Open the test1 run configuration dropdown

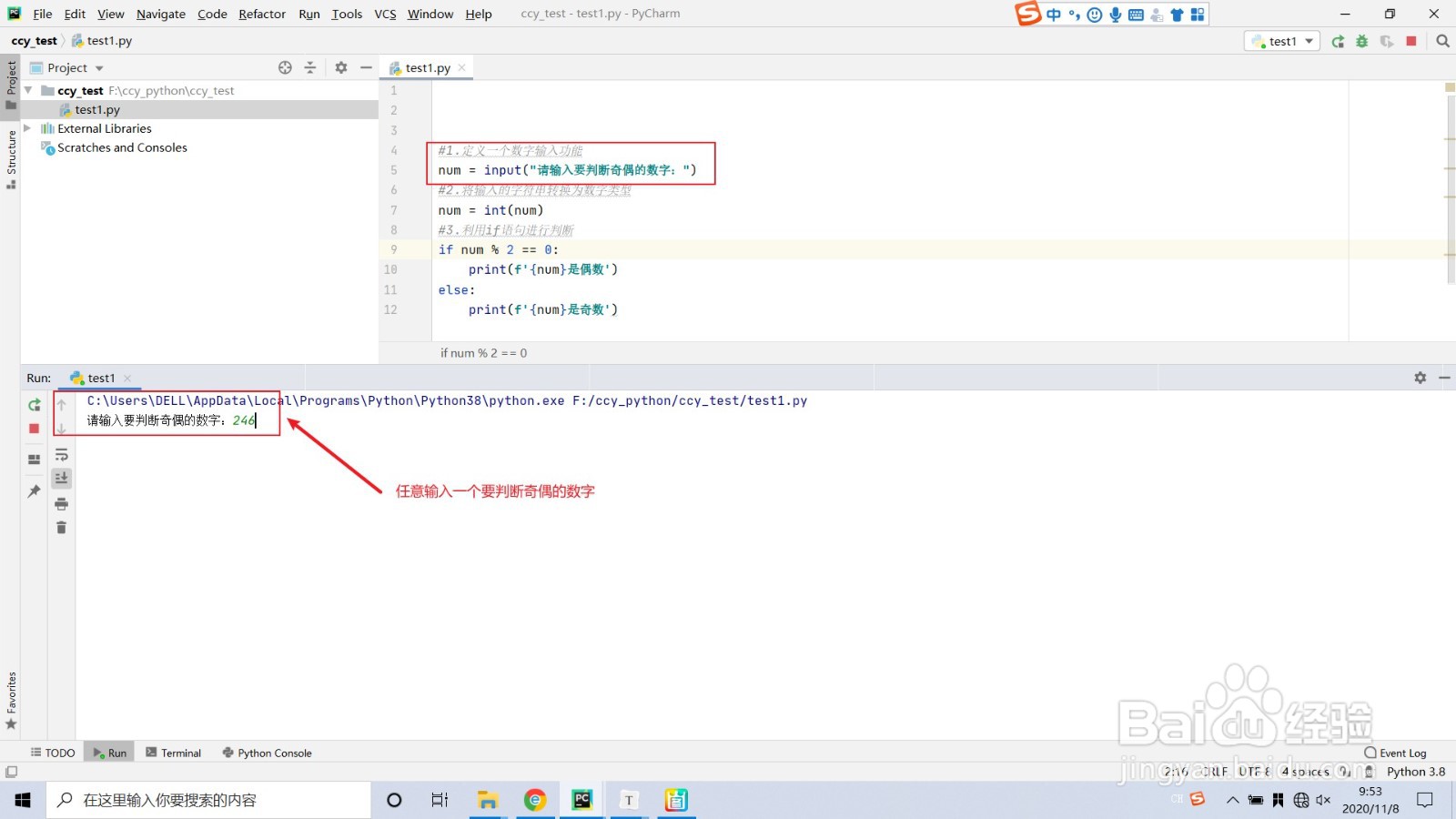coord(1282,41)
